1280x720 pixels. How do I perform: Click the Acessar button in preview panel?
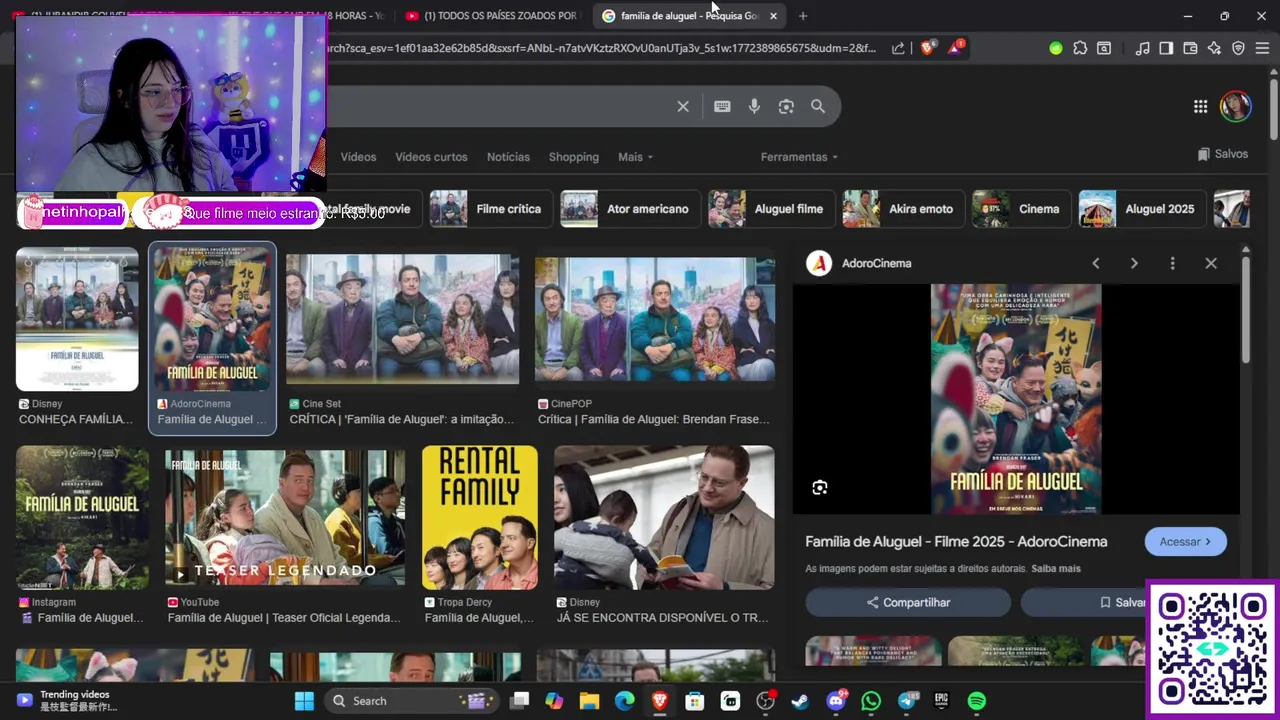point(1185,541)
